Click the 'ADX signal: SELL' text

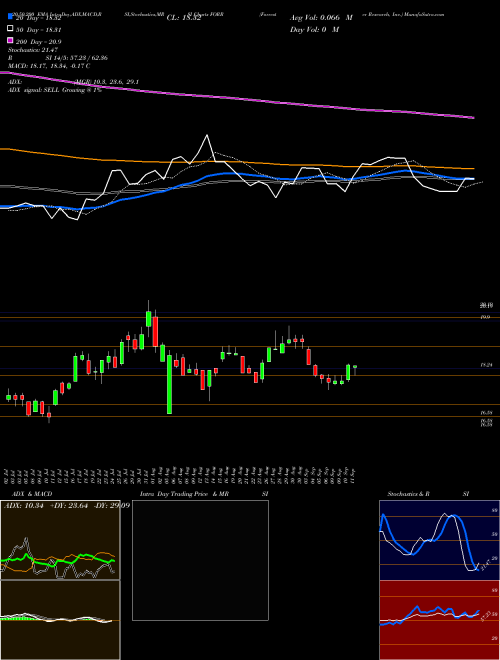coord(34,90)
